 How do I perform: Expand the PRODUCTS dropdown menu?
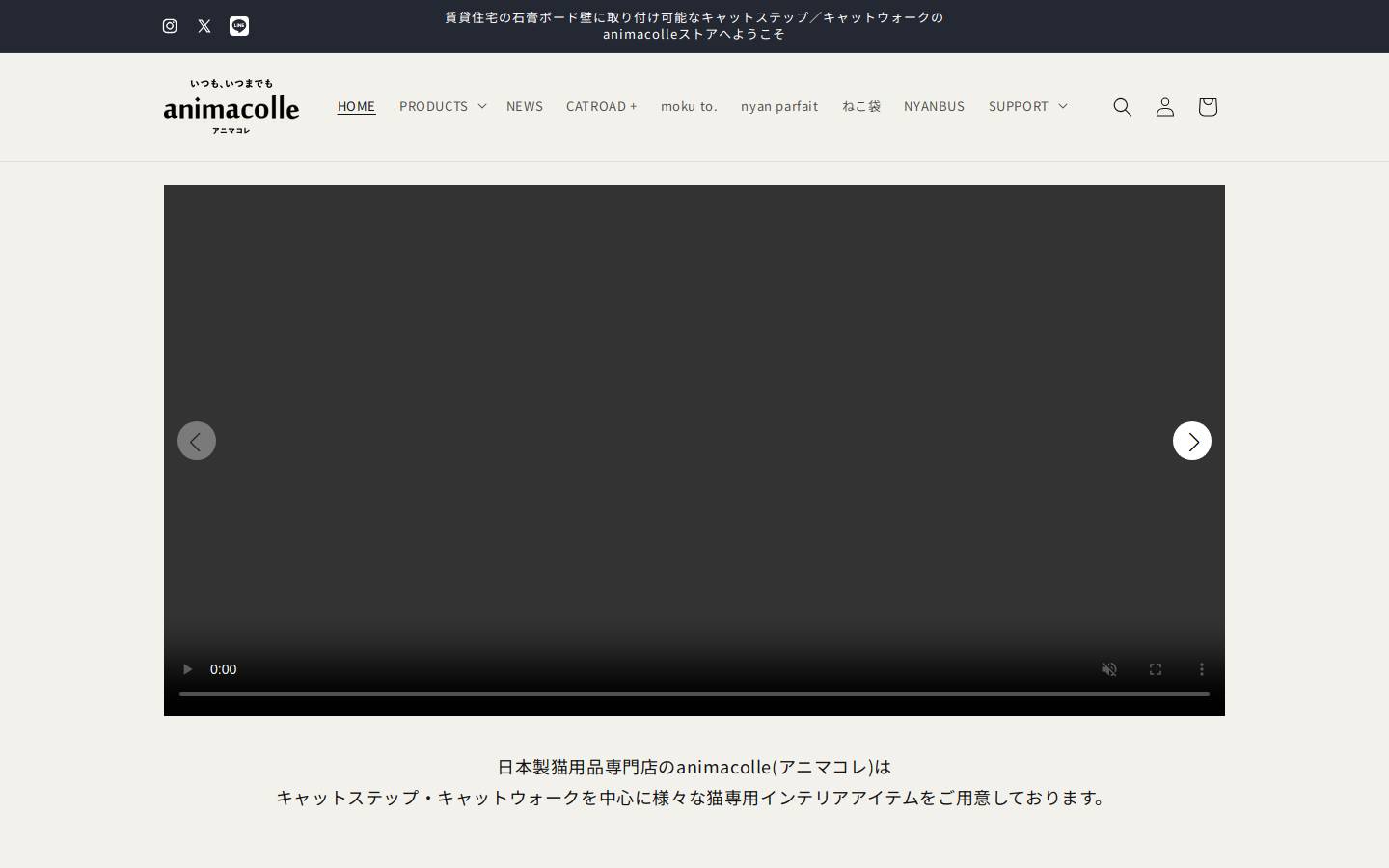pos(443,106)
